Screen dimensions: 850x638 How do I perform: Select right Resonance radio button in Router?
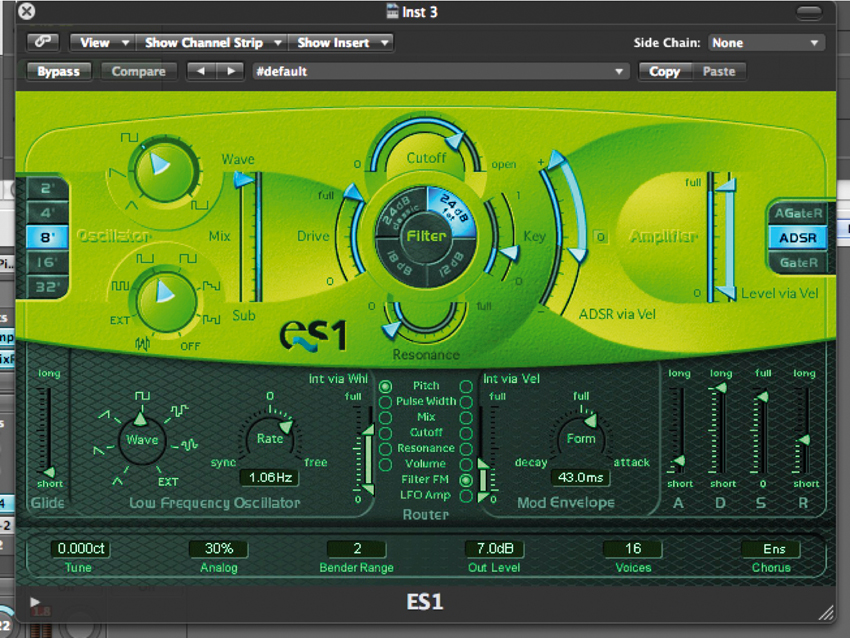pyautogui.click(x=466, y=449)
